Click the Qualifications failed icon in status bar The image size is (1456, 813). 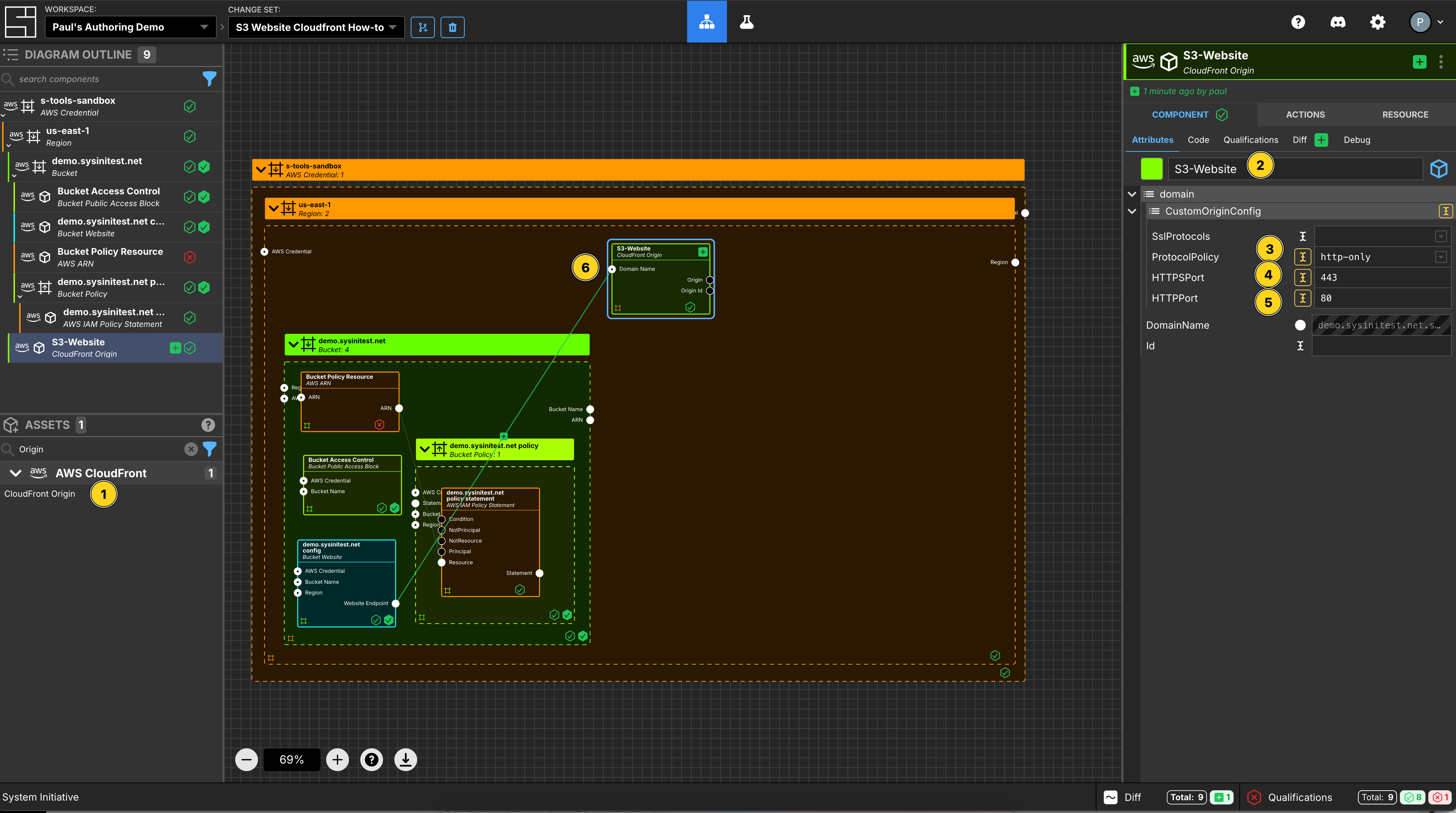coord(1253,797)
